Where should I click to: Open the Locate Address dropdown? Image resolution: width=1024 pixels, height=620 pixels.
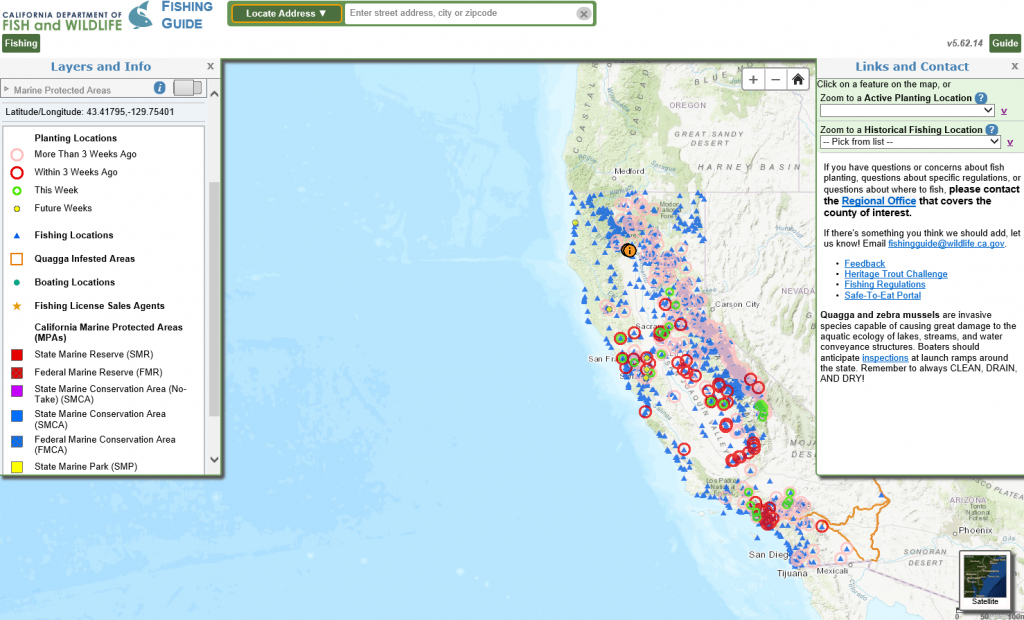point(287,13)
